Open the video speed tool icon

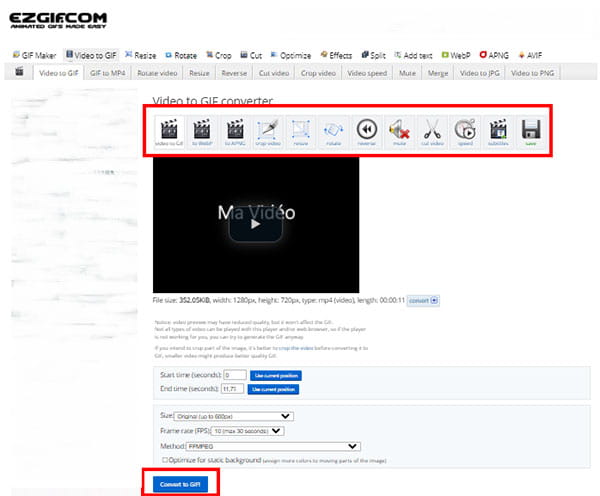pos(464,132)
